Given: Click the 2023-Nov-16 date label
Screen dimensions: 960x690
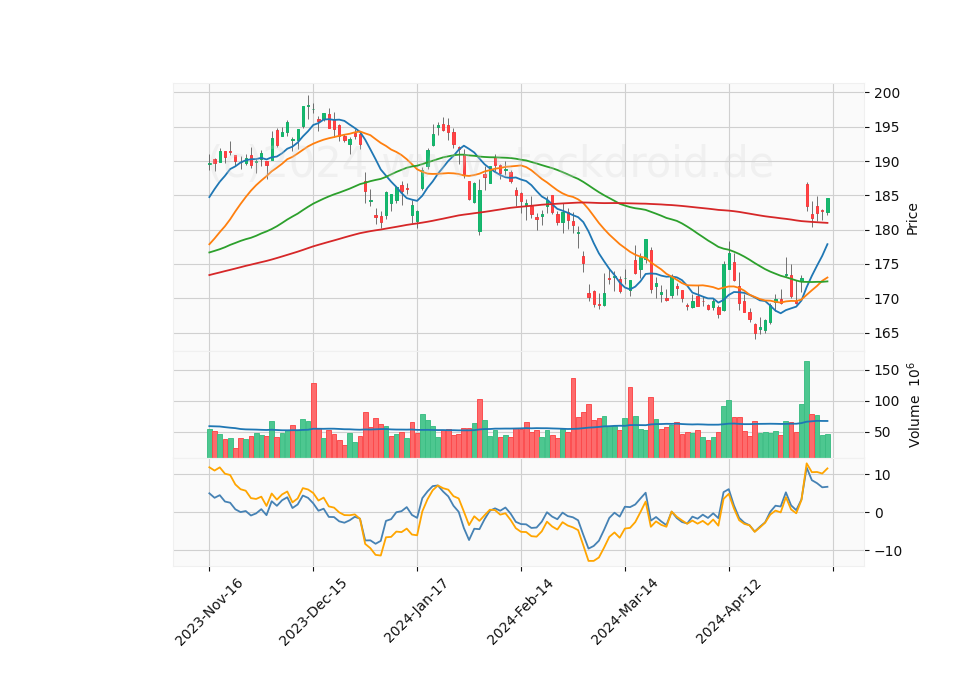Looking at the screenshot, I should 209,612.
